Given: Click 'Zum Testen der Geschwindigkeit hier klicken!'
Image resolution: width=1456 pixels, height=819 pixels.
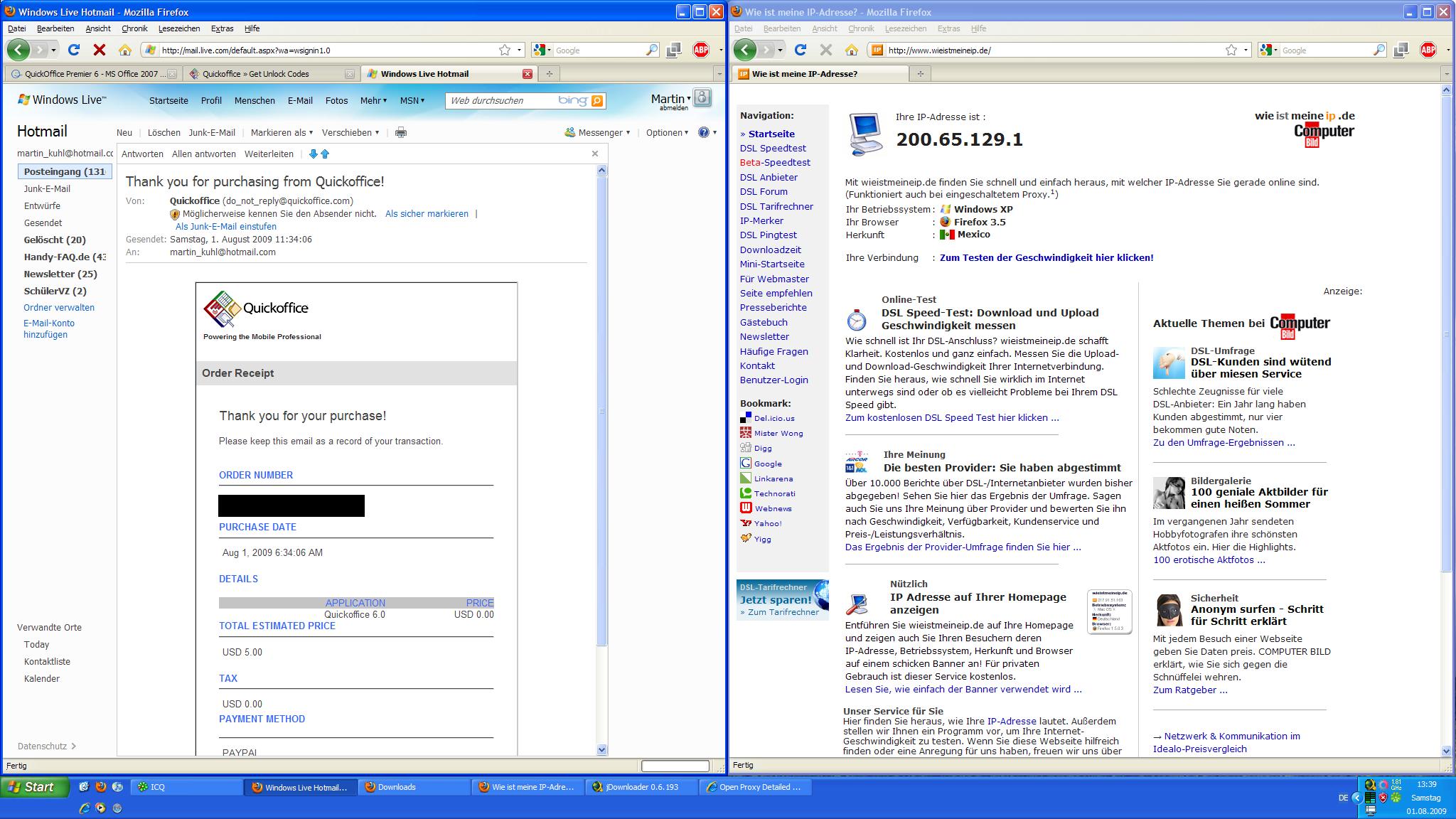Looking at the screenshot, I should pos(1046,257).
